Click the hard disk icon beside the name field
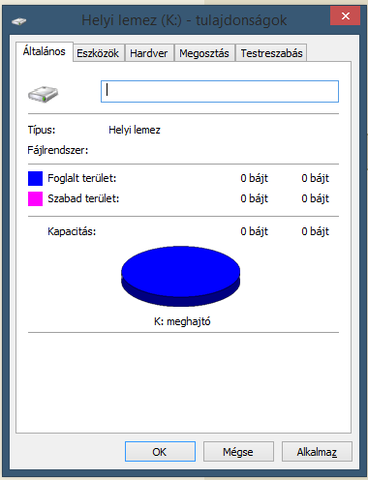This screenshot has width=368, height=480. 43,94
